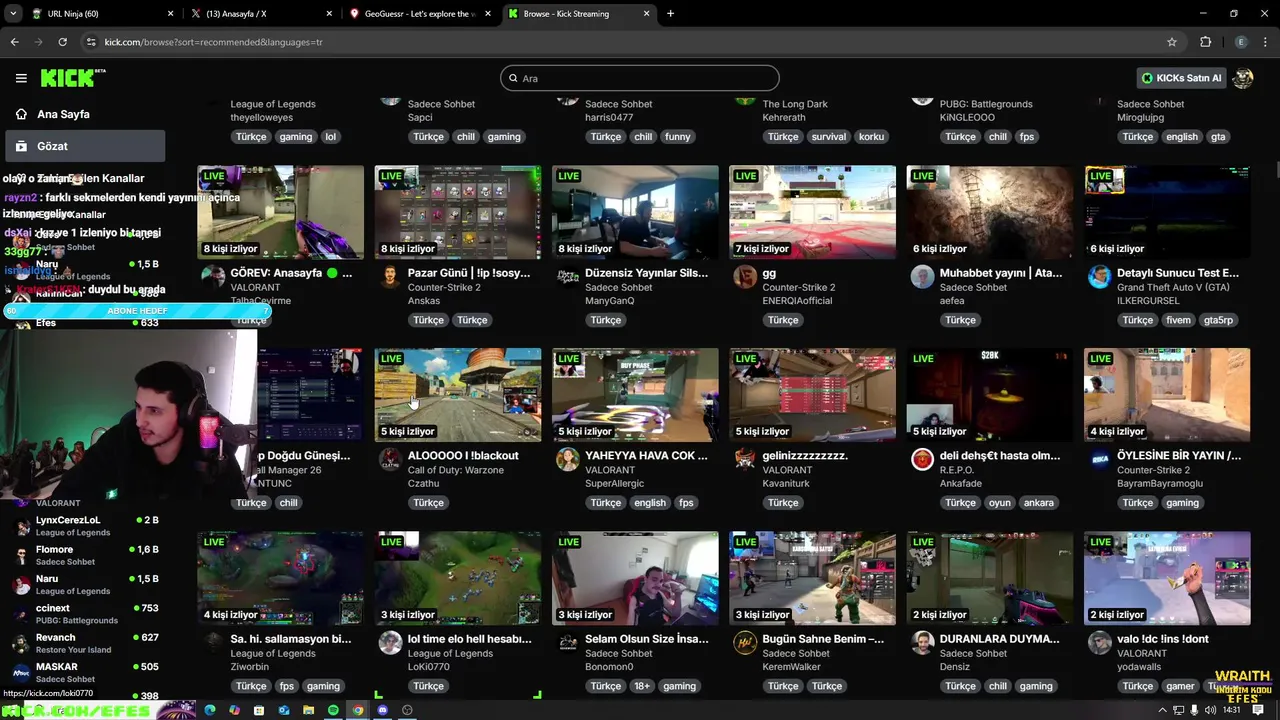Click ENERQIAofficial streamer avatar
Screen dimensions: 1280x720
(x=745, y=277)
